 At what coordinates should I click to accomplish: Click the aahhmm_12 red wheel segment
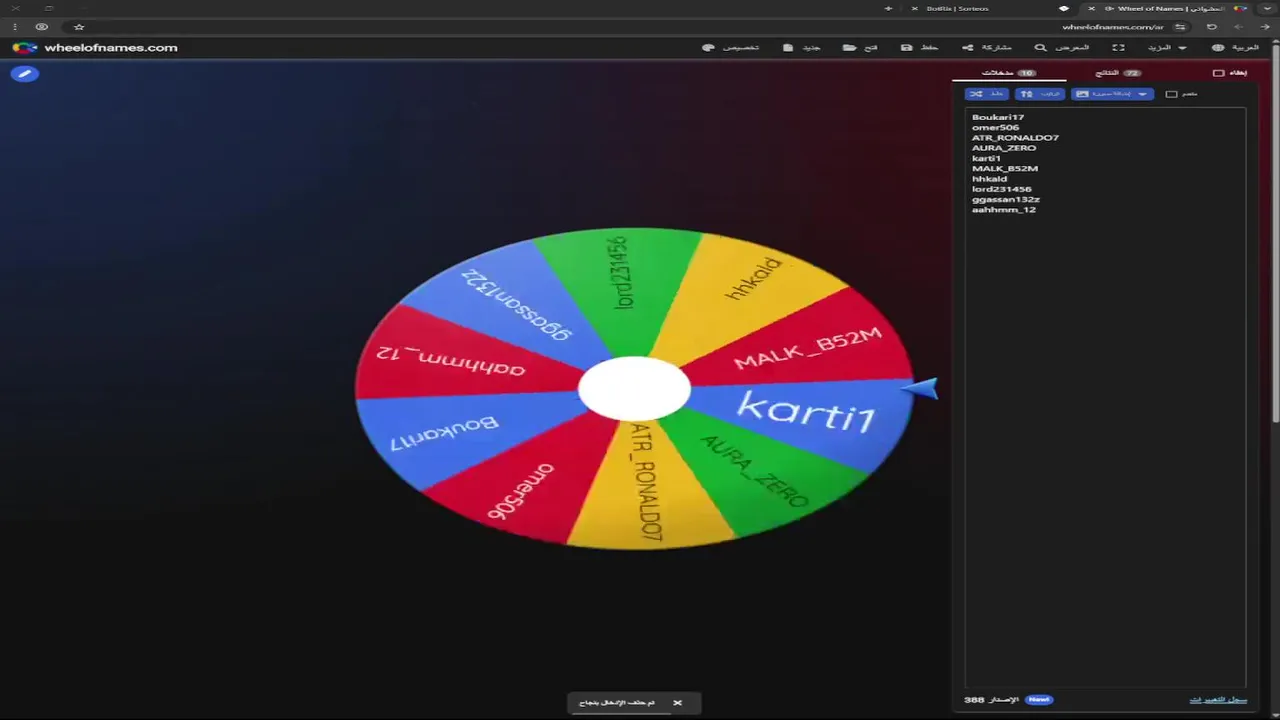(450, 360)
